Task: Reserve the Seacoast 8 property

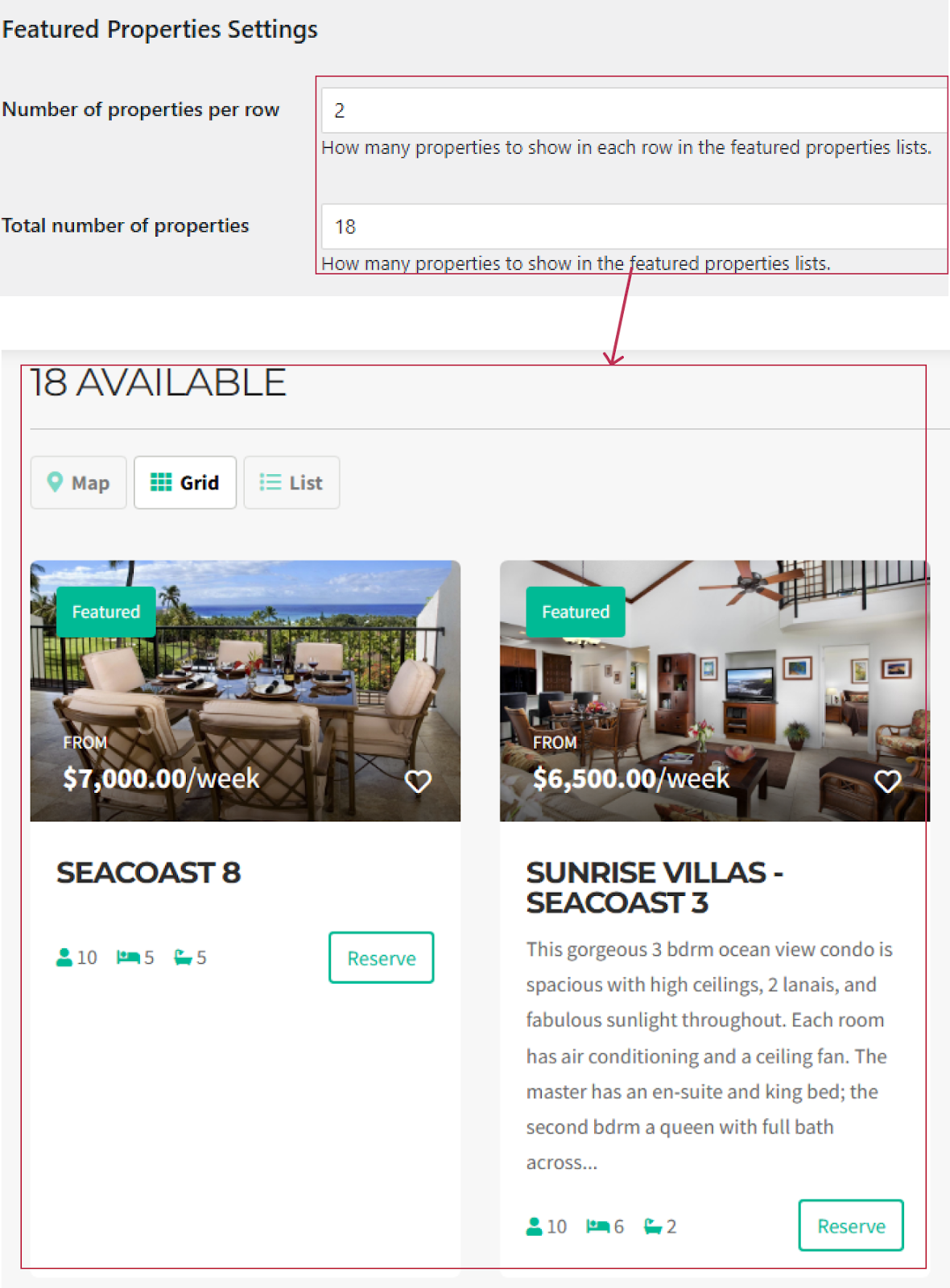Action: click(382, 958)
